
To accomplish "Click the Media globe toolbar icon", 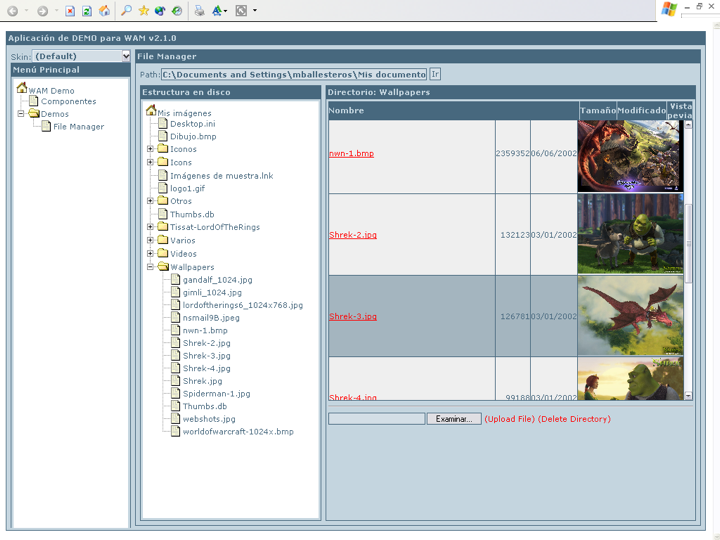I will click(x=160, y=10).
